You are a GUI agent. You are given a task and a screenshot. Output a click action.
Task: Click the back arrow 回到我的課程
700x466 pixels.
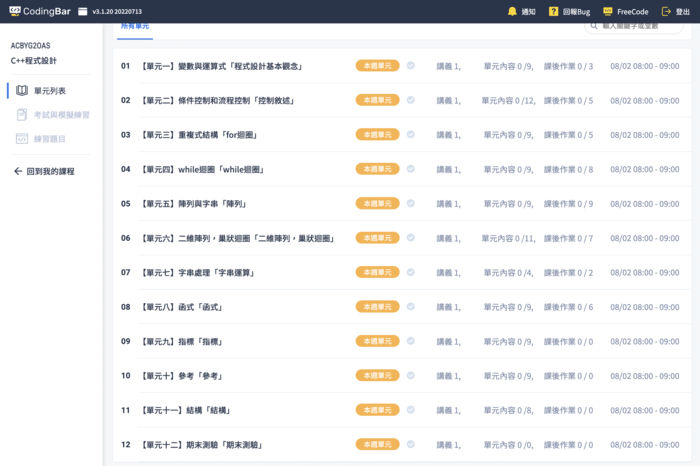tap(18, 172)
